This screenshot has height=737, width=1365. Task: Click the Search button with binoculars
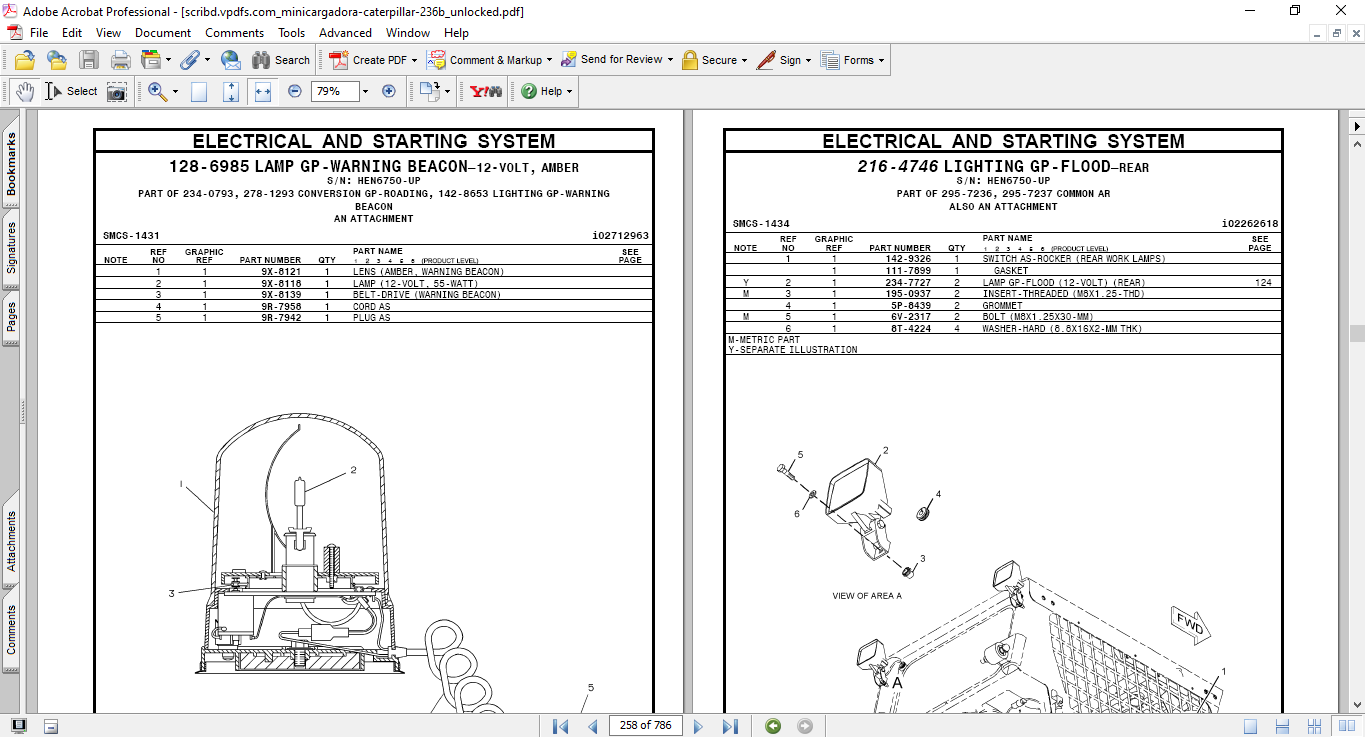[281, 60]
